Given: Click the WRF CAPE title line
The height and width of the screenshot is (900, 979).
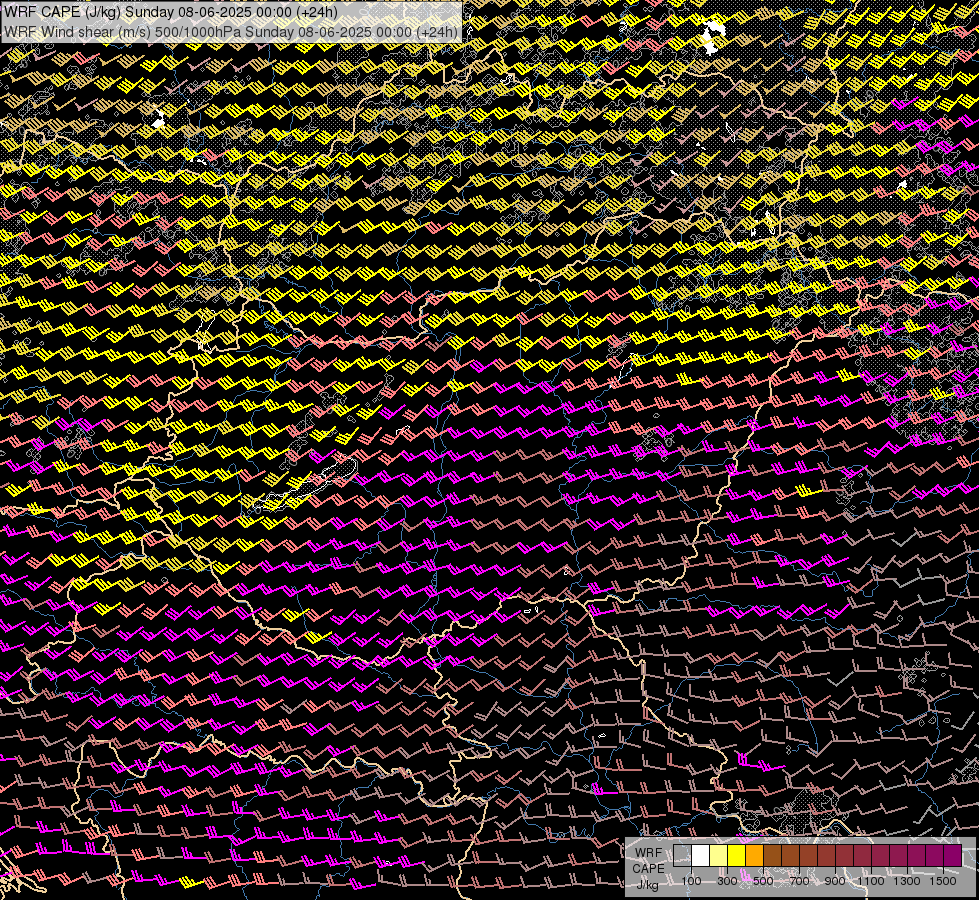Looking at the screenshot, I should (x=171, y=12).
